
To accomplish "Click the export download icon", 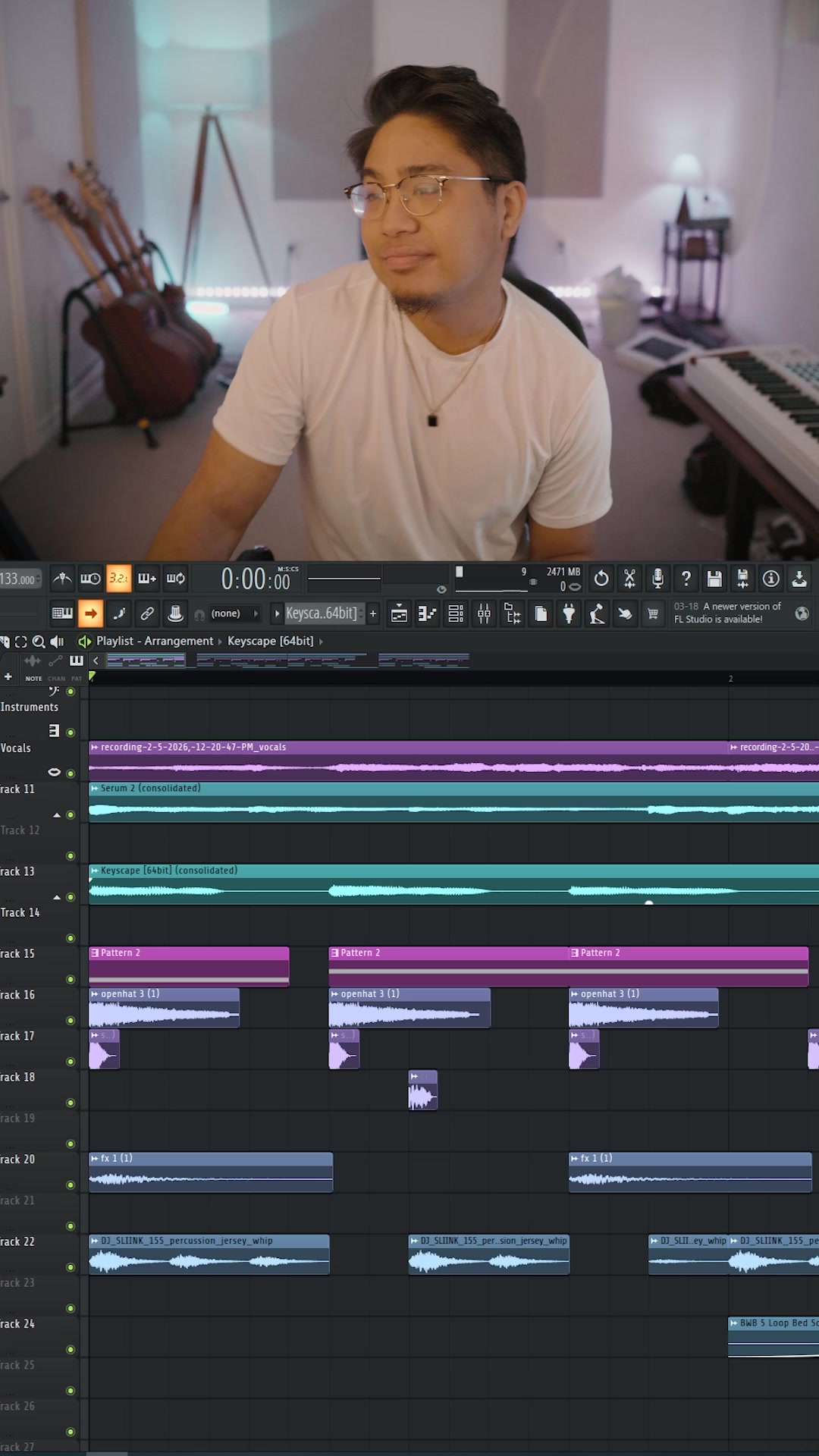I will (799, 579).
